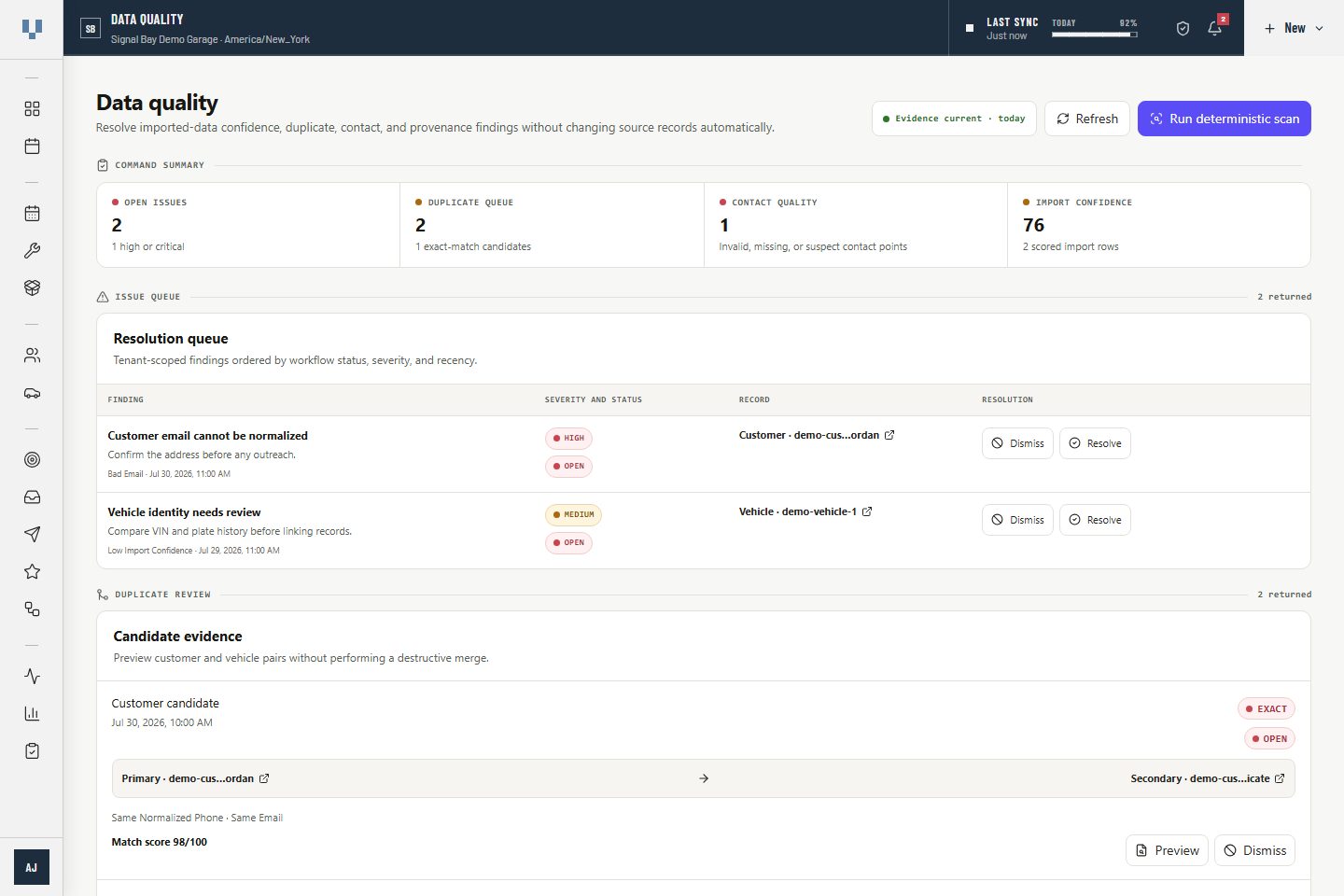Screen dimensions: 1344x896
Task: Open the Open Issues summary card
Action: 248,225
